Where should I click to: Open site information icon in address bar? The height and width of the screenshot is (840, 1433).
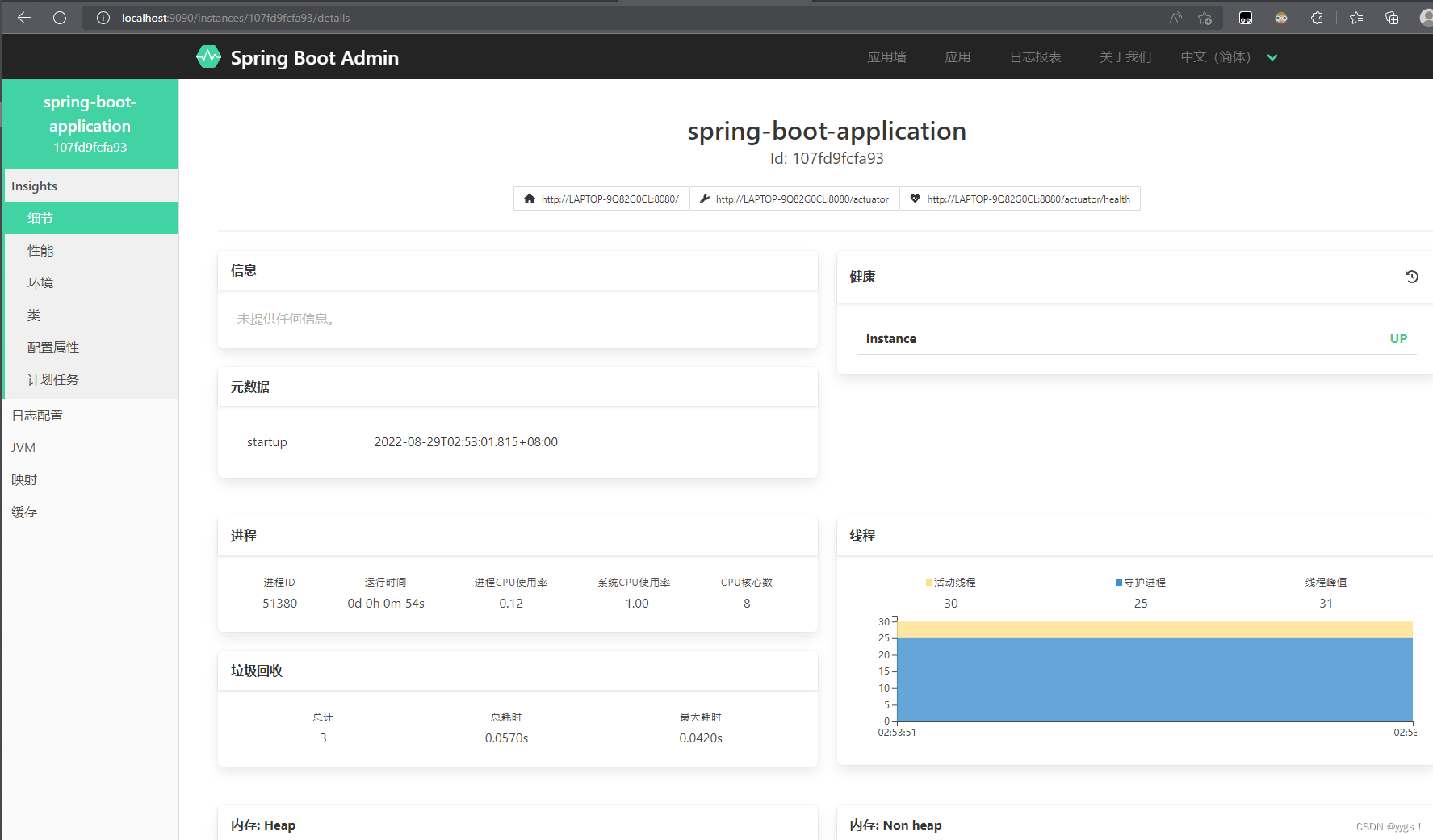tap(103, 18)
